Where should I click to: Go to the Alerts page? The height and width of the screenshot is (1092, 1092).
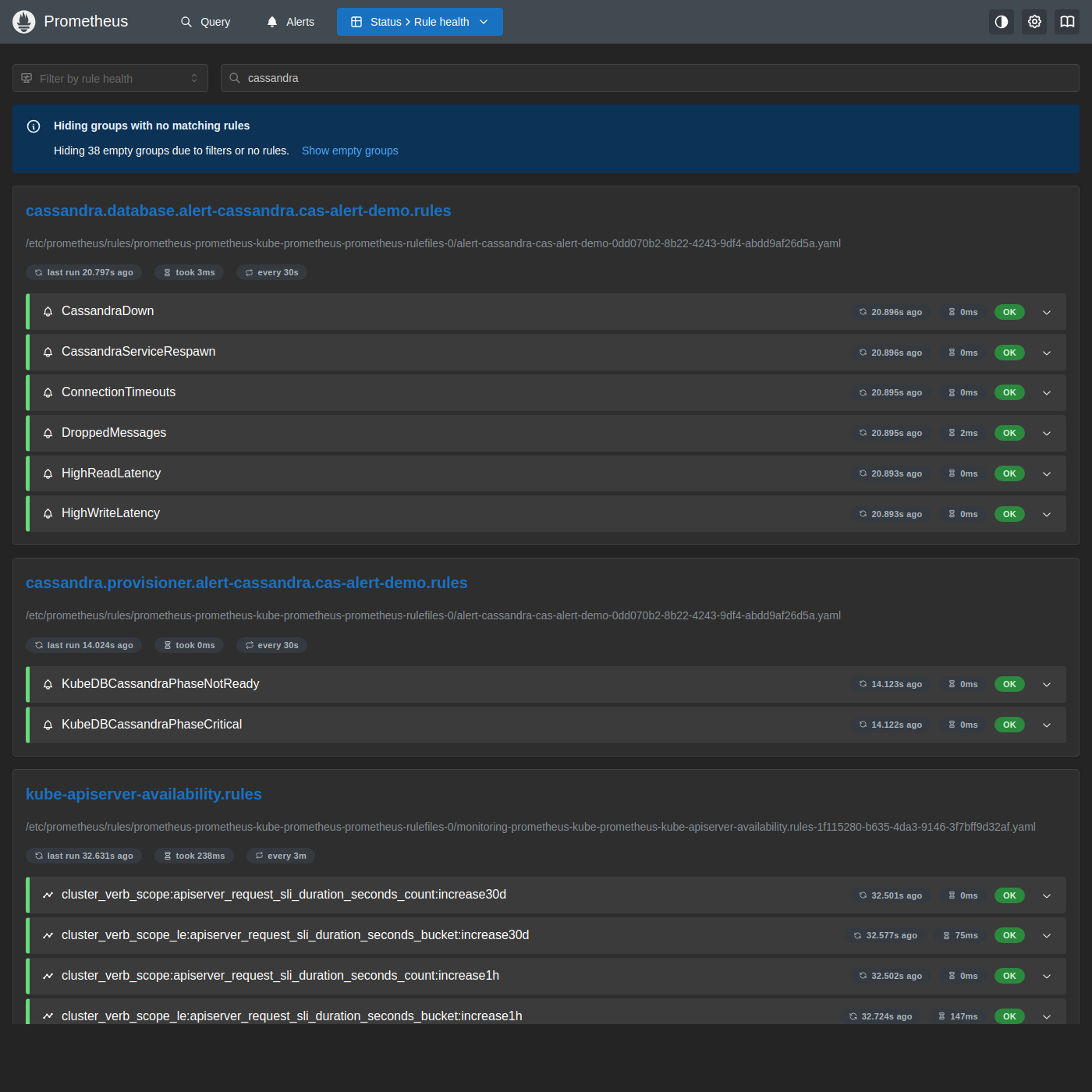coord(290,22)
